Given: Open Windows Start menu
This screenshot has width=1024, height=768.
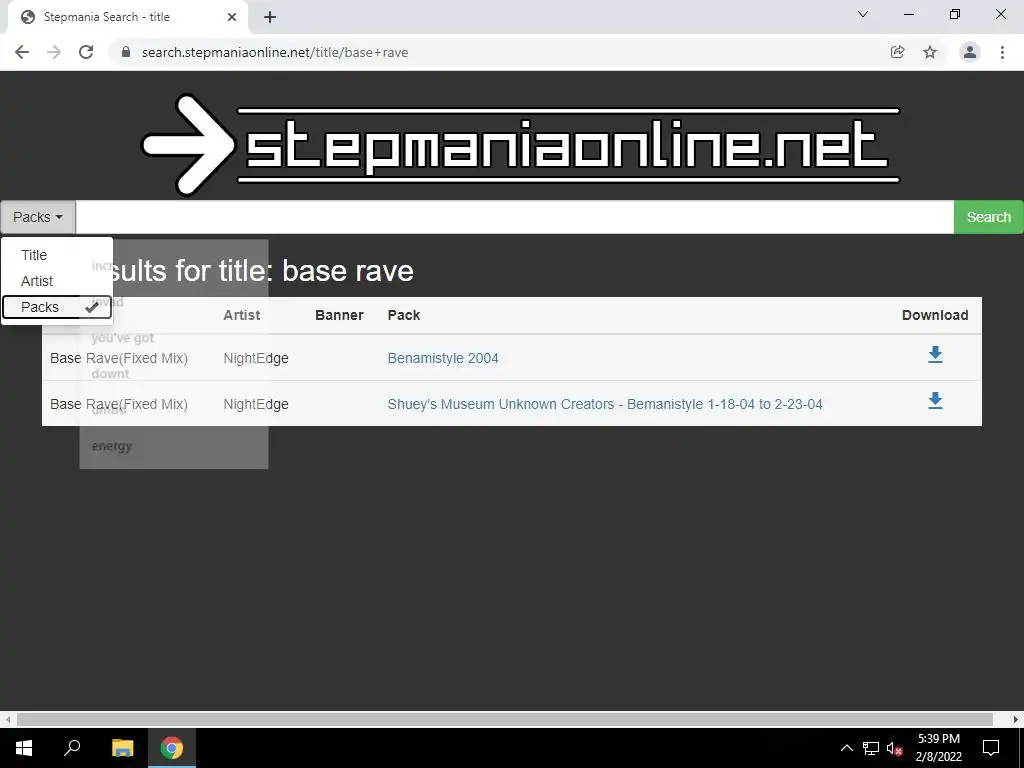Looking at the screenshot, I should (24, 748).
